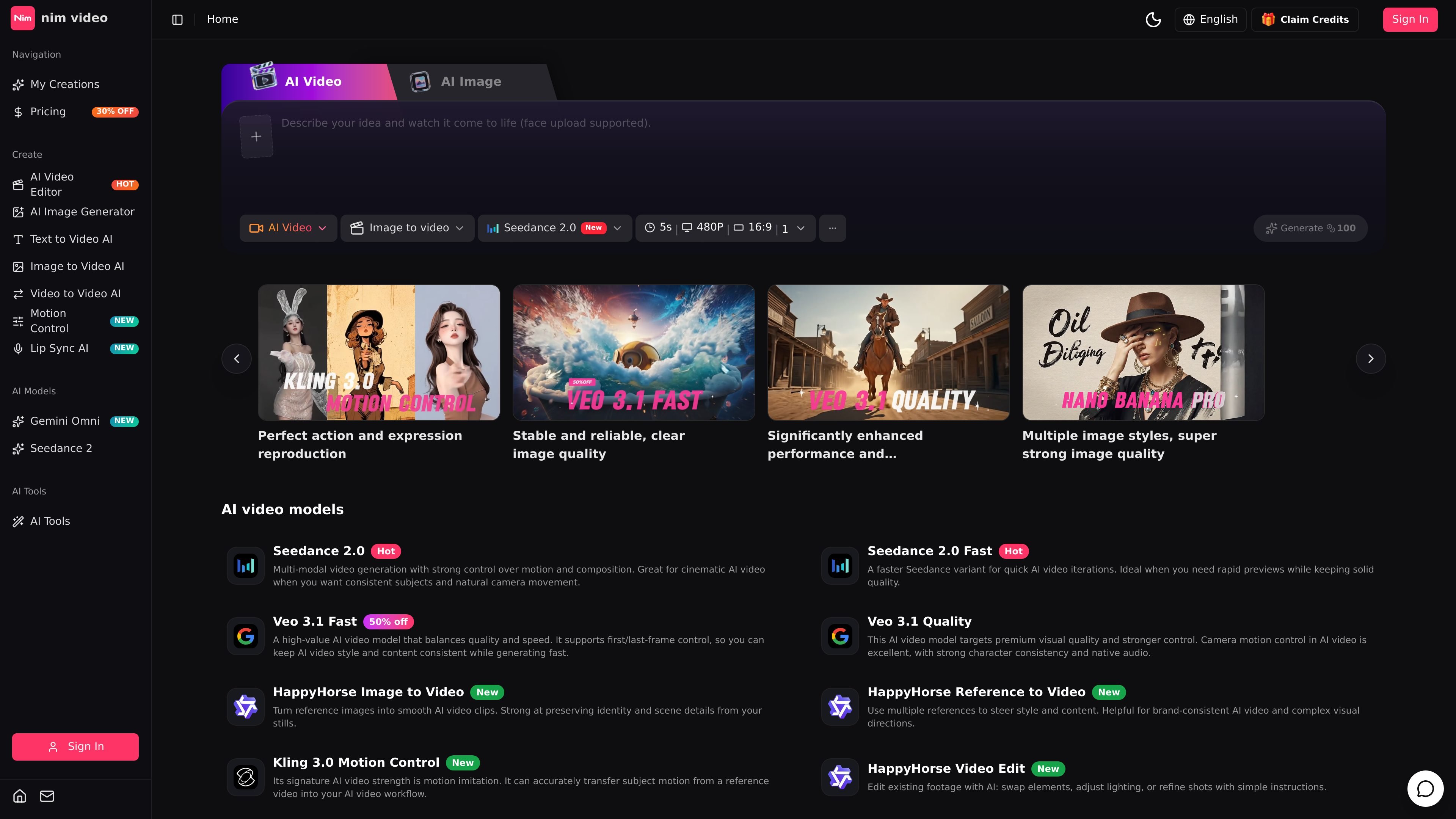Open the three-dots more options button
The height and width of the screenshot is (819, 1456).
[x=832, y=228]
